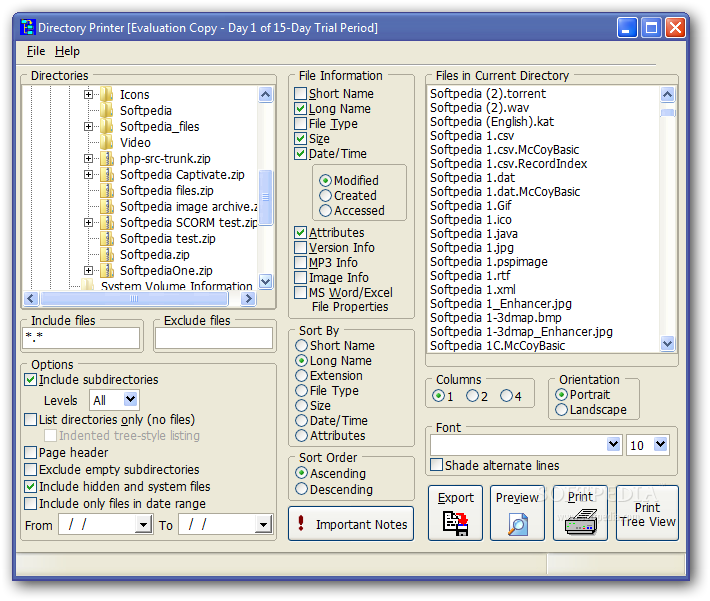Enable Exclude empty subdirectories
Screen dimensions: 710x601
(30, 469)
